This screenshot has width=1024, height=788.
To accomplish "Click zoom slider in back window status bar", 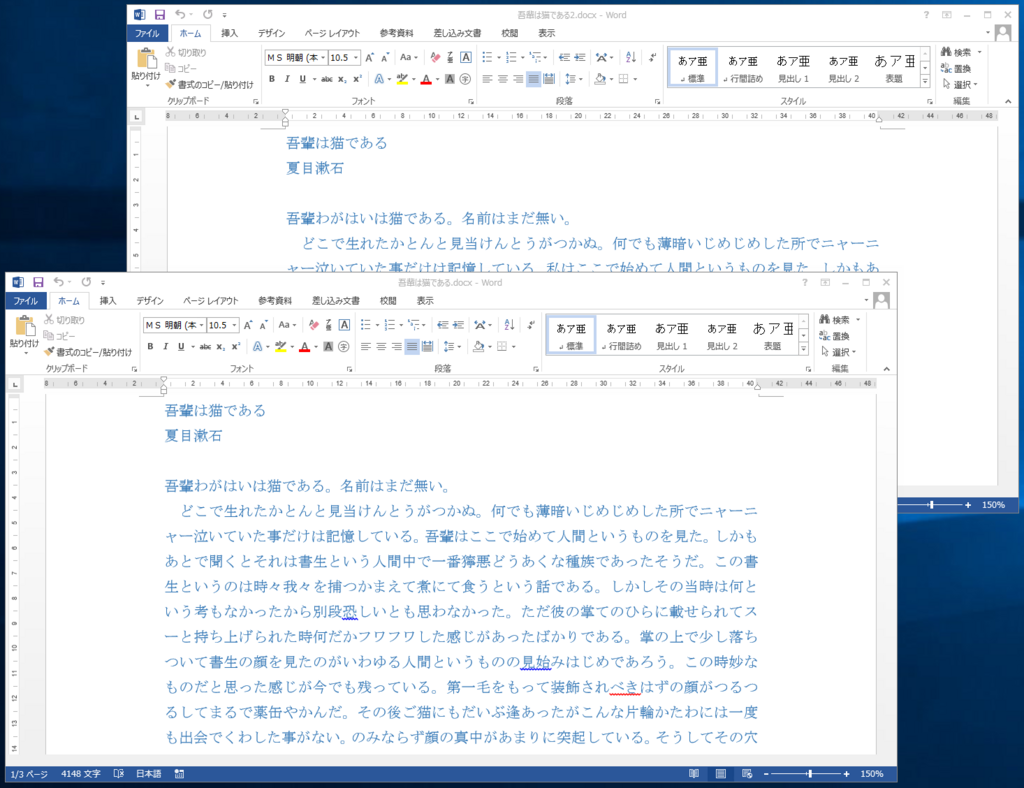I will pos(932,505).
